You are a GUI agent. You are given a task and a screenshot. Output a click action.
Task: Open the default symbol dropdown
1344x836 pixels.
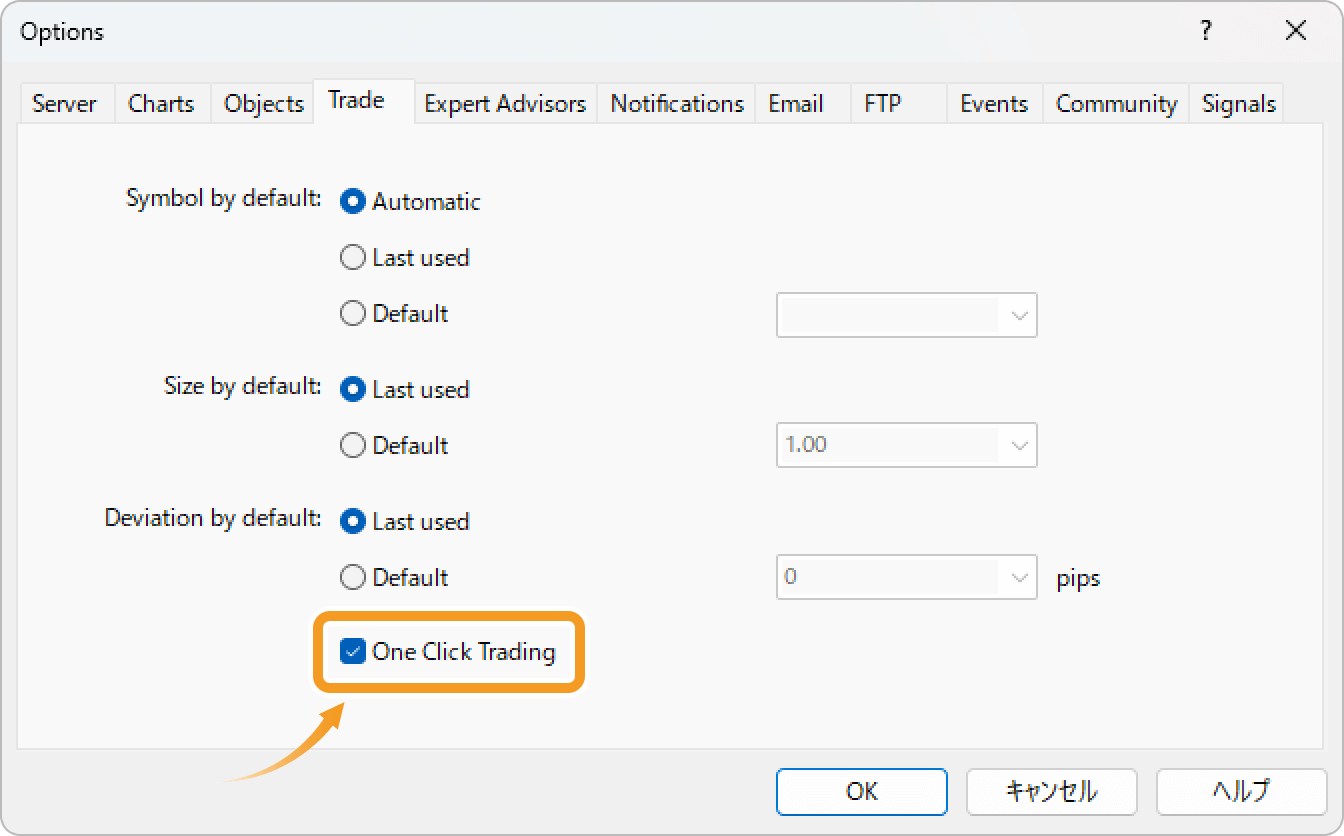tap(1019, 315)
